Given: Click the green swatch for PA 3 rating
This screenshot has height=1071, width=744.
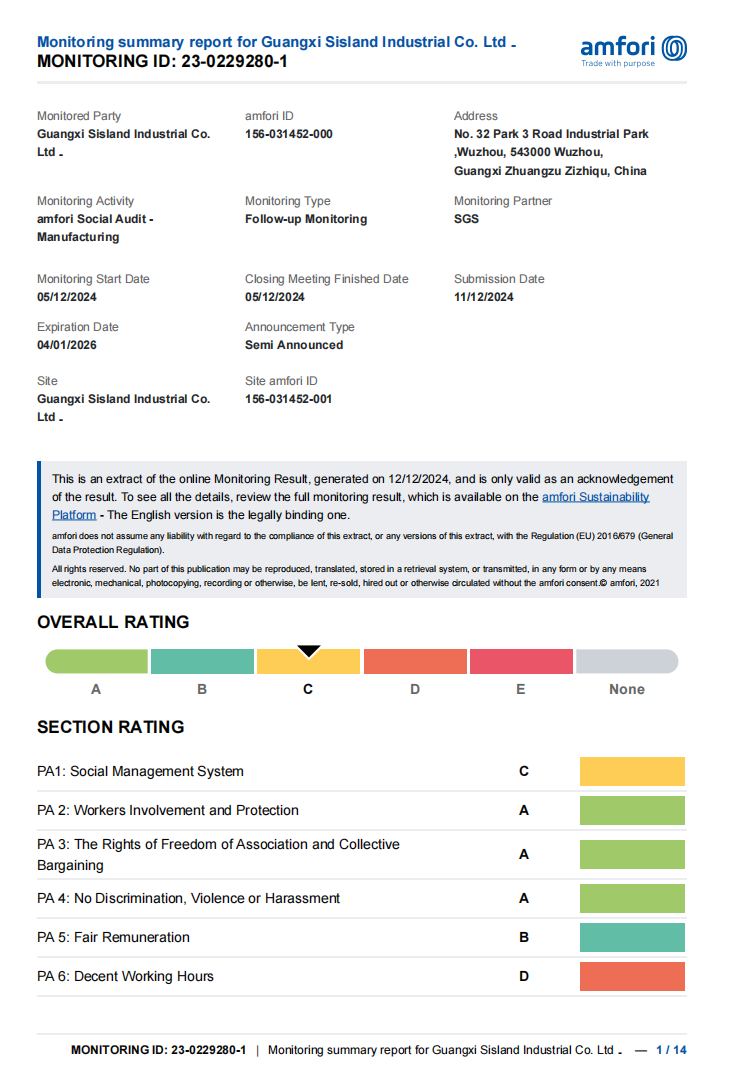Looking at the screenshot, I should (632, 854).
